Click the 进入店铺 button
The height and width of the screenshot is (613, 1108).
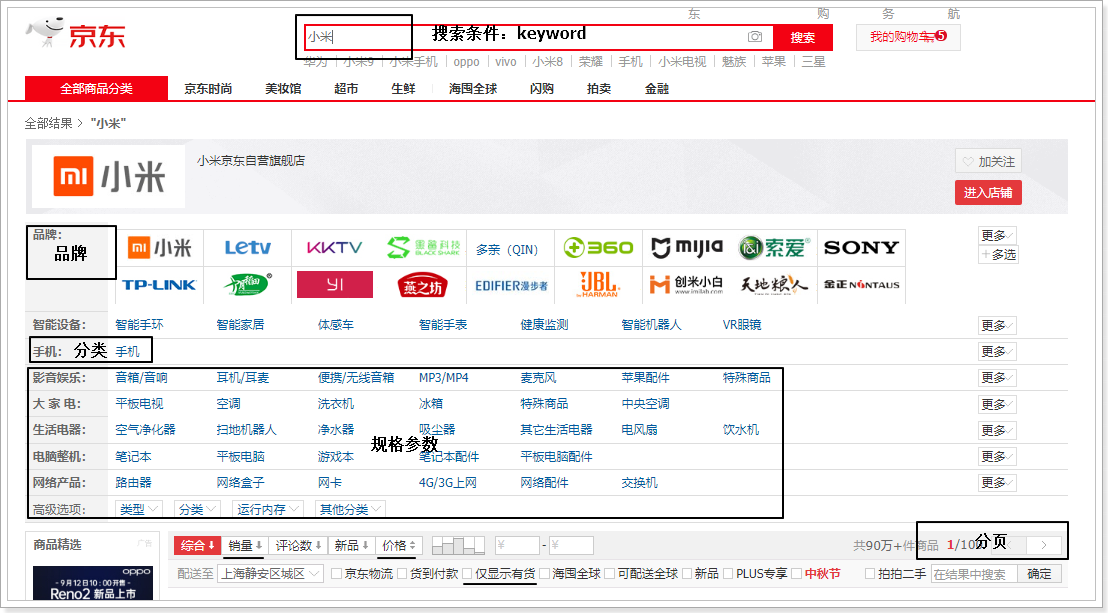click(x=988, y=192)
